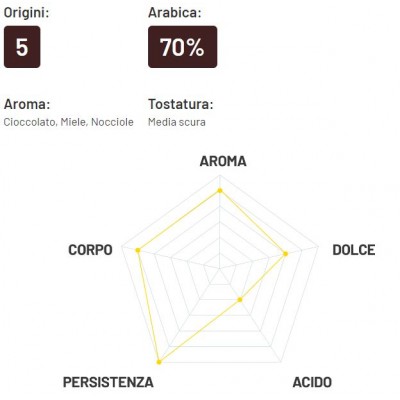The height and width of the screenshot is (400, 400).
Task: Click the outer pentagon vertex near DOLCE
Action: click(x=318, y=247)
